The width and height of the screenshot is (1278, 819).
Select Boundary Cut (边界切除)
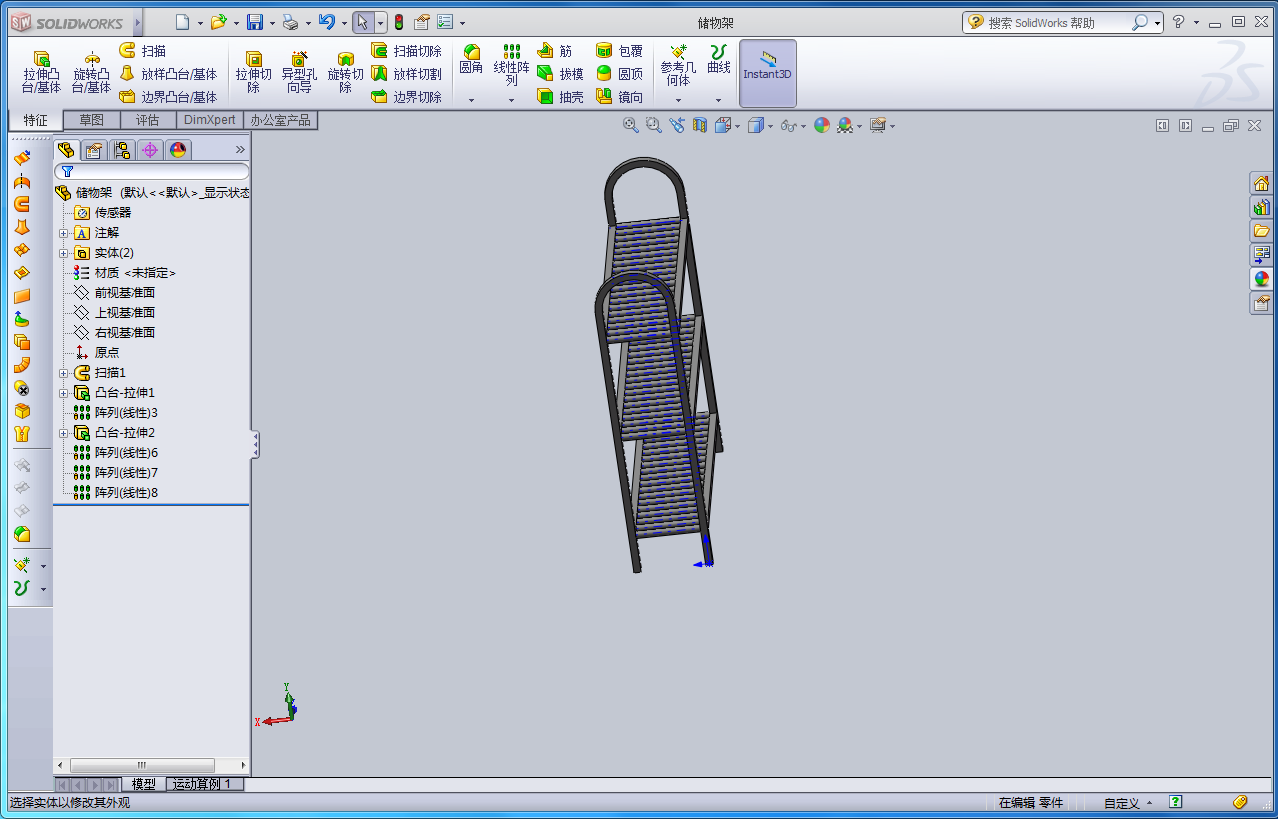click(x=406, y=97)
